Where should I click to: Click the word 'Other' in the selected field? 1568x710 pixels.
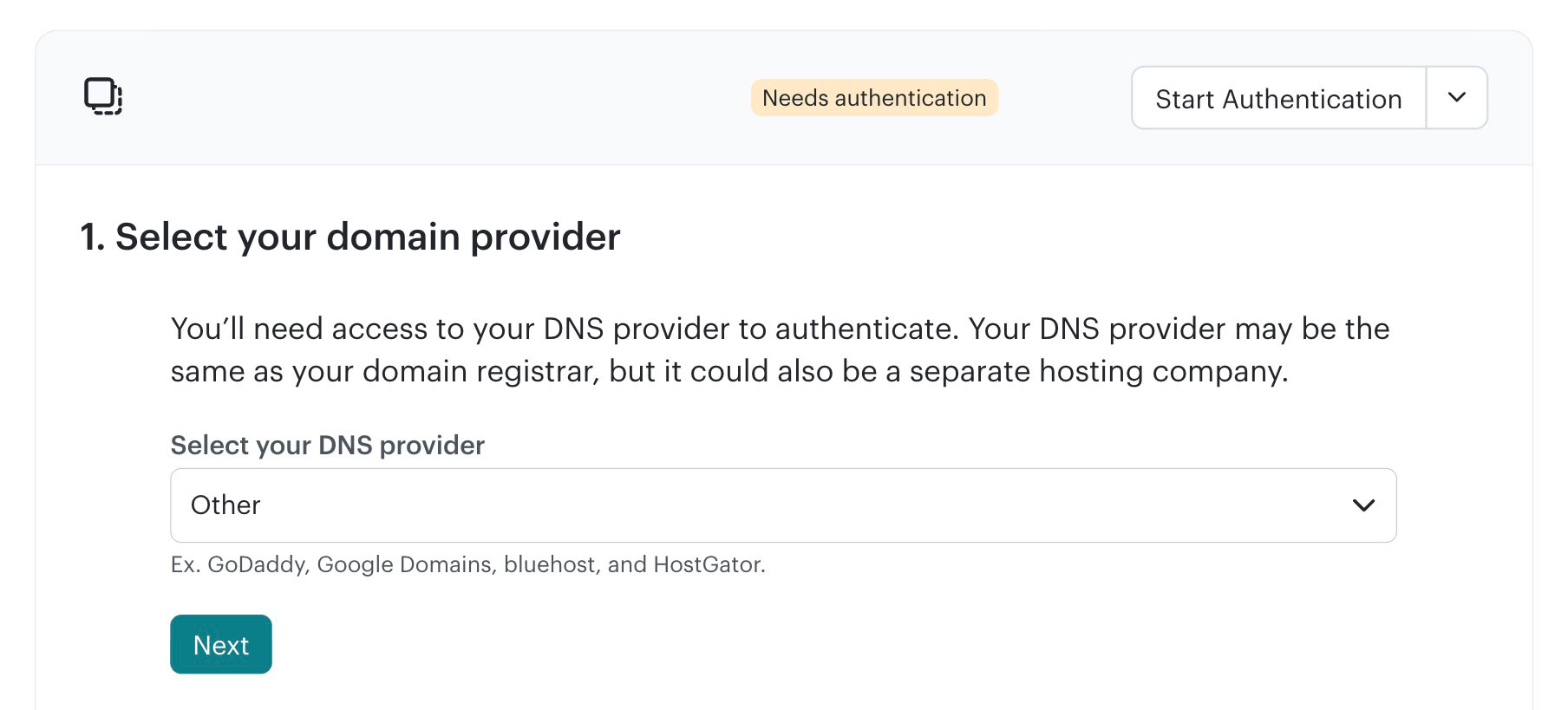[225, 505]
